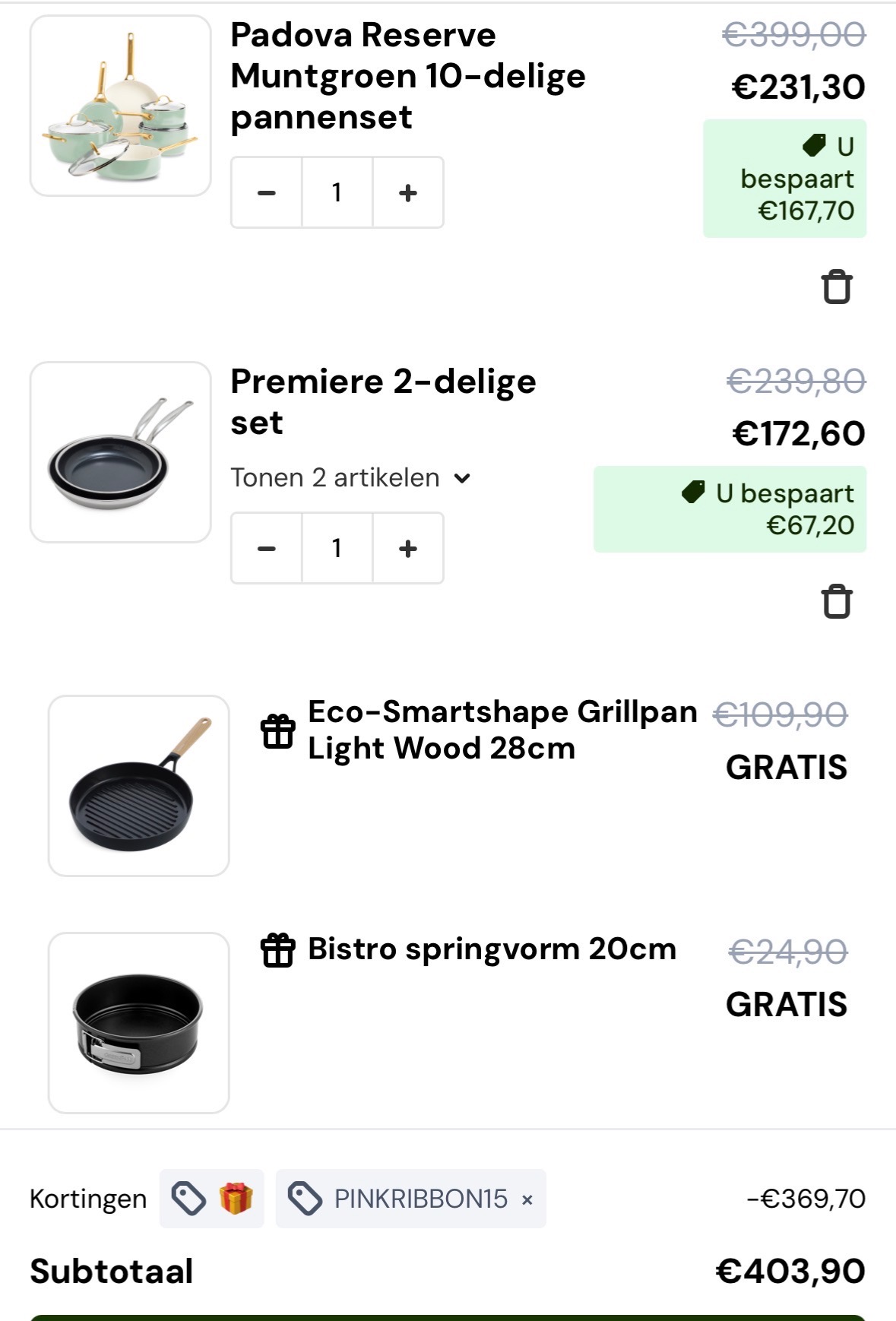Open Padova Reserve pannenset thumbnail
Viewport: 896px width, 1321px height.
(x=120, y=106)
